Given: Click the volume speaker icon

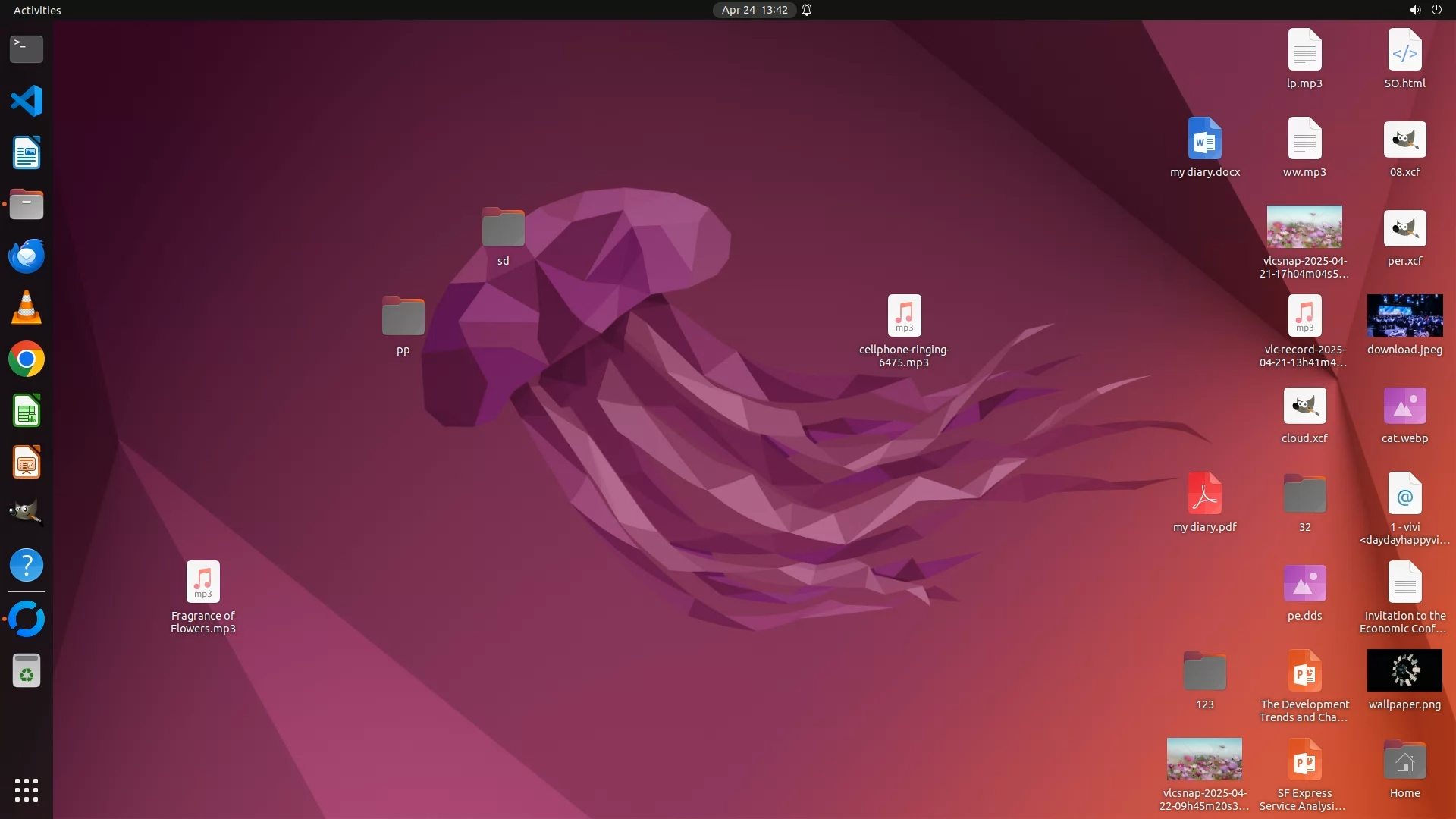Looking at the screenshot, I should coord(1414,10).
